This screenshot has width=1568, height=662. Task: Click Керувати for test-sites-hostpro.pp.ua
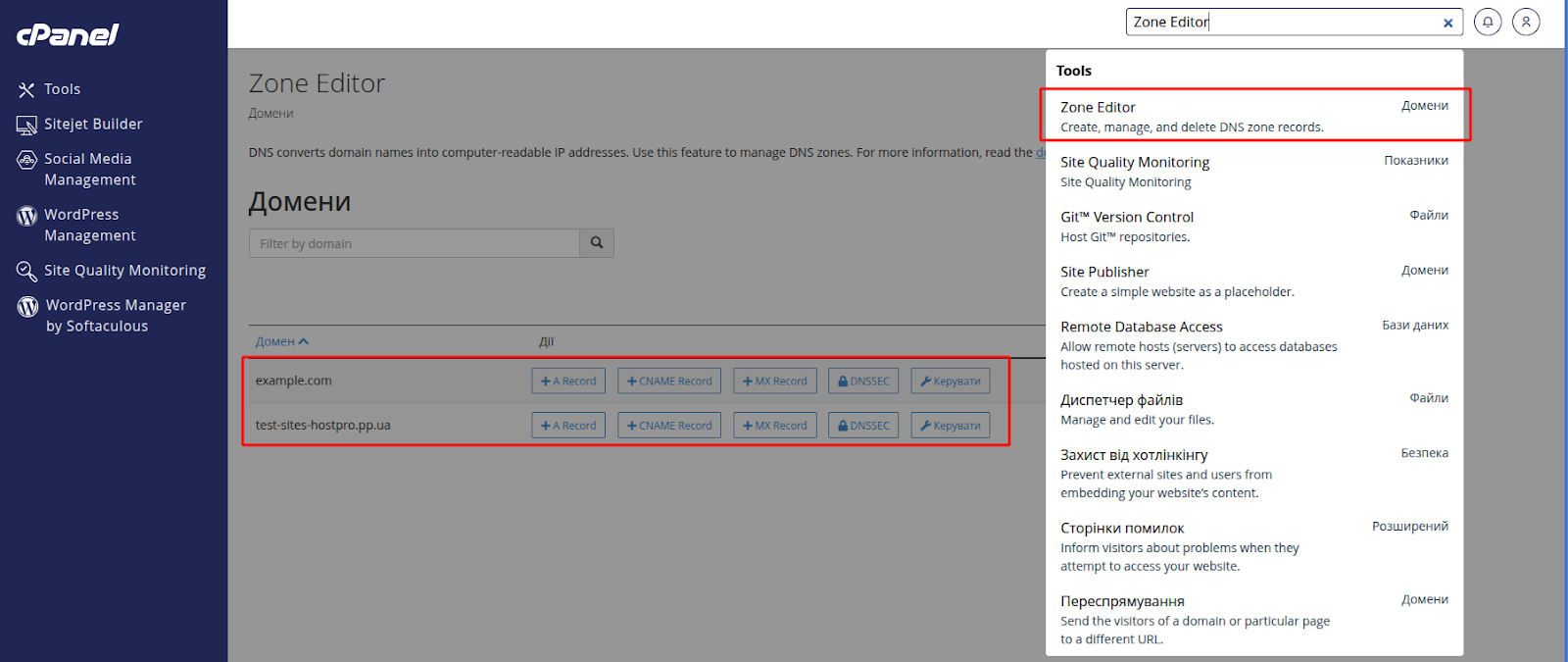tap(951, 426)
